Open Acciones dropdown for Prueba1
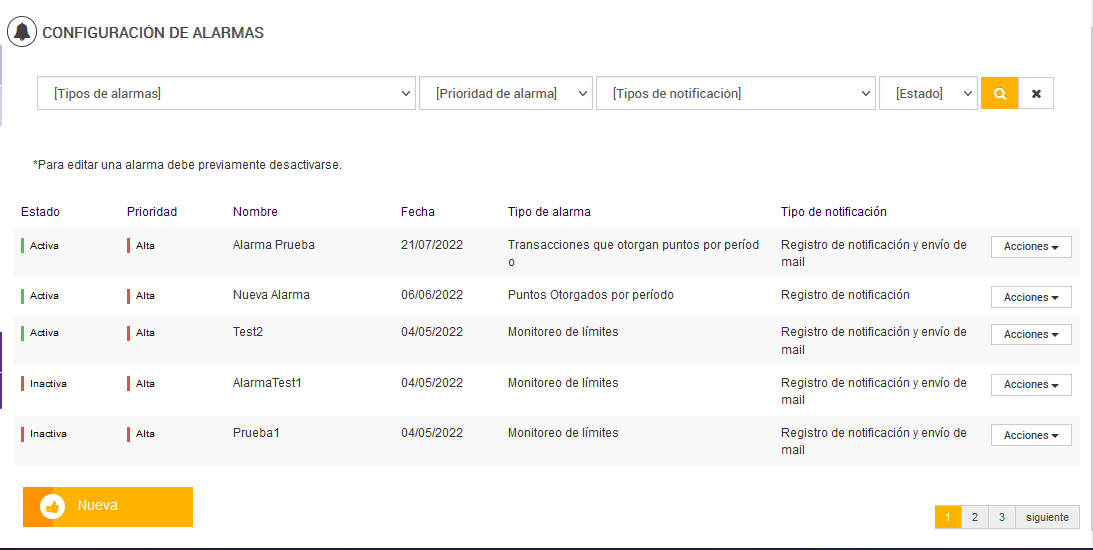This screenshot has height=550, width=1093. (x=1031, y=435)
